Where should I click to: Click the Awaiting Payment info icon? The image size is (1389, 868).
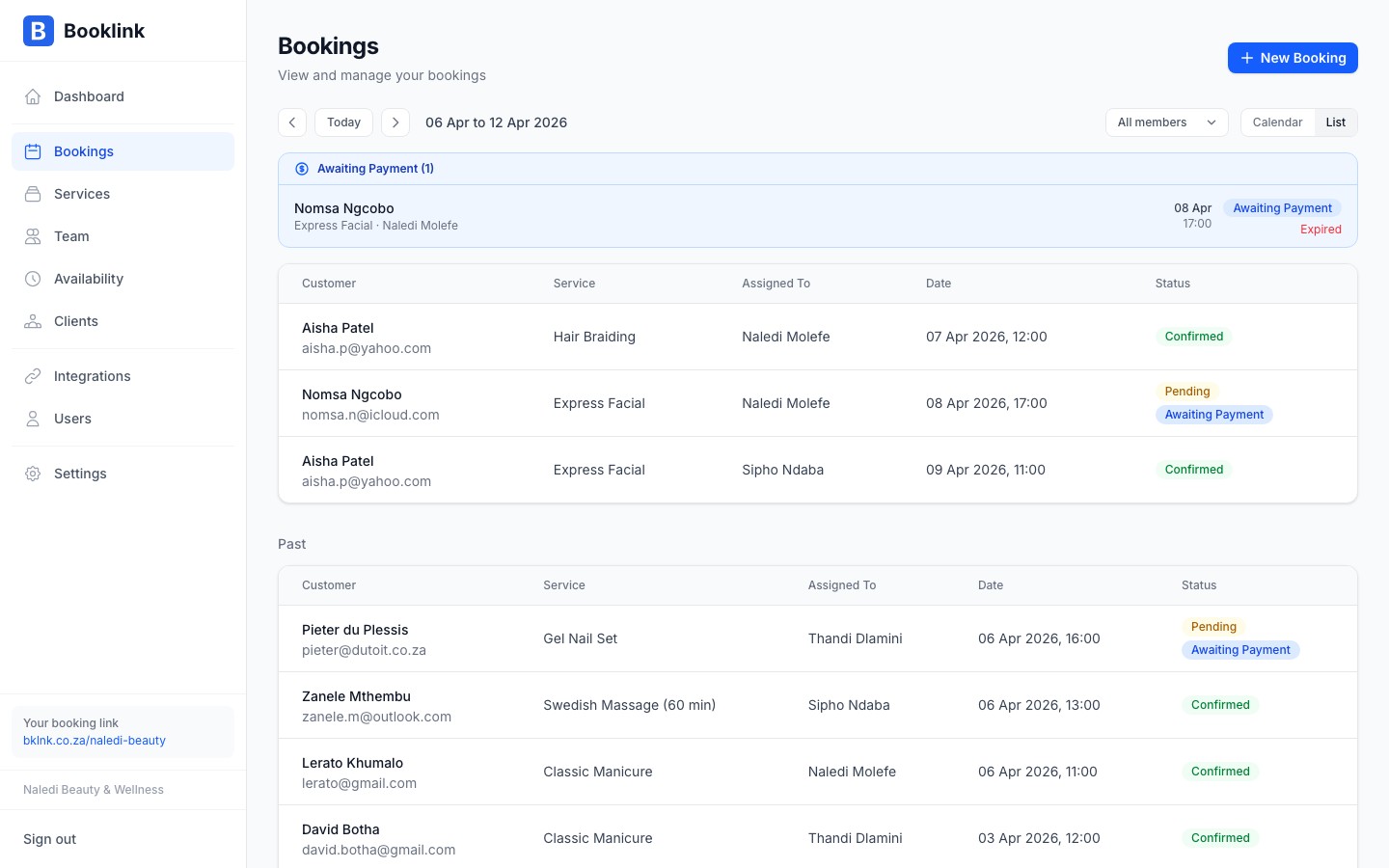(302, 168)
